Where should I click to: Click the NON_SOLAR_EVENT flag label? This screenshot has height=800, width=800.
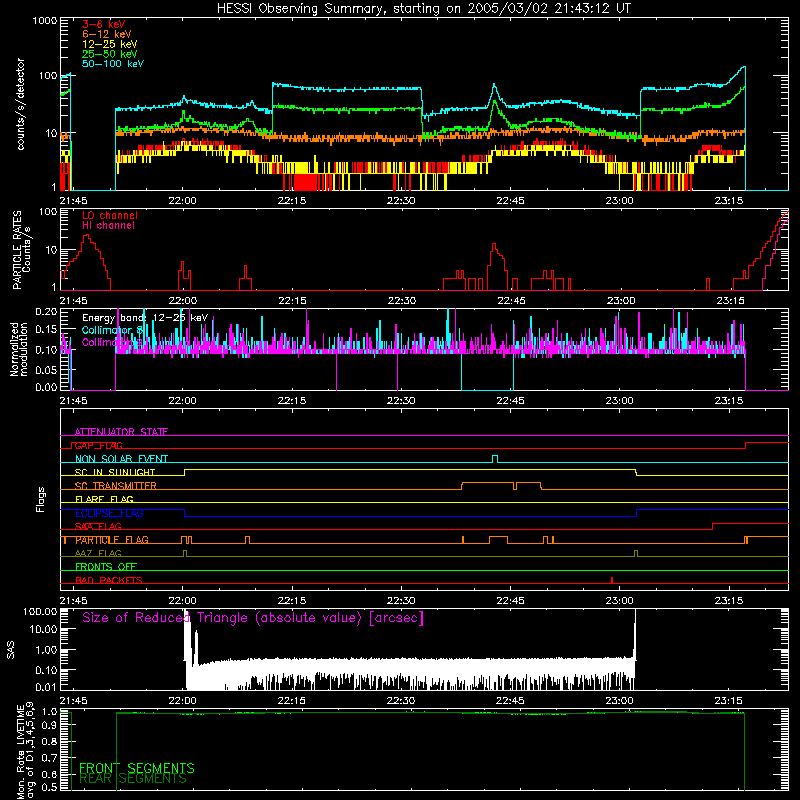click(x=121, y=459)
